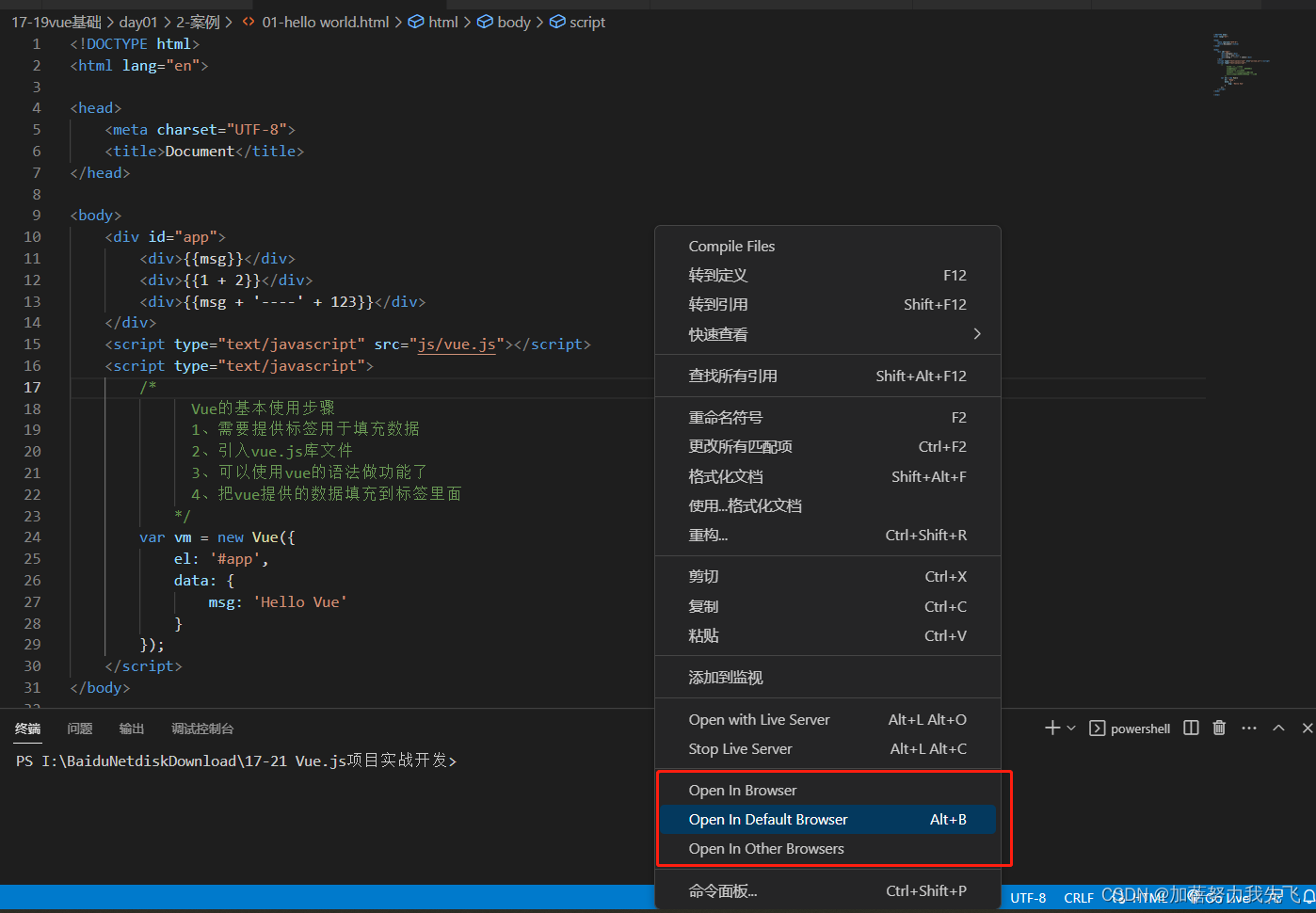This screenshot has width=1316, height=913.
Task: Change CRLF line ending in status bar
Action: click(x=1079, y=898)
